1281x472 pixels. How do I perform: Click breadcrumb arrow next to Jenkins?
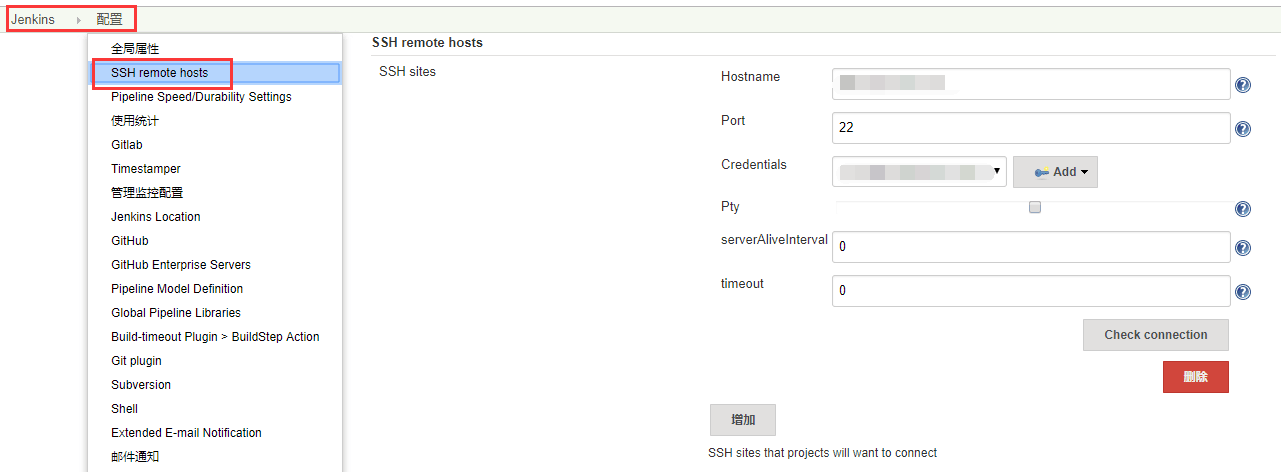(78, 20)
